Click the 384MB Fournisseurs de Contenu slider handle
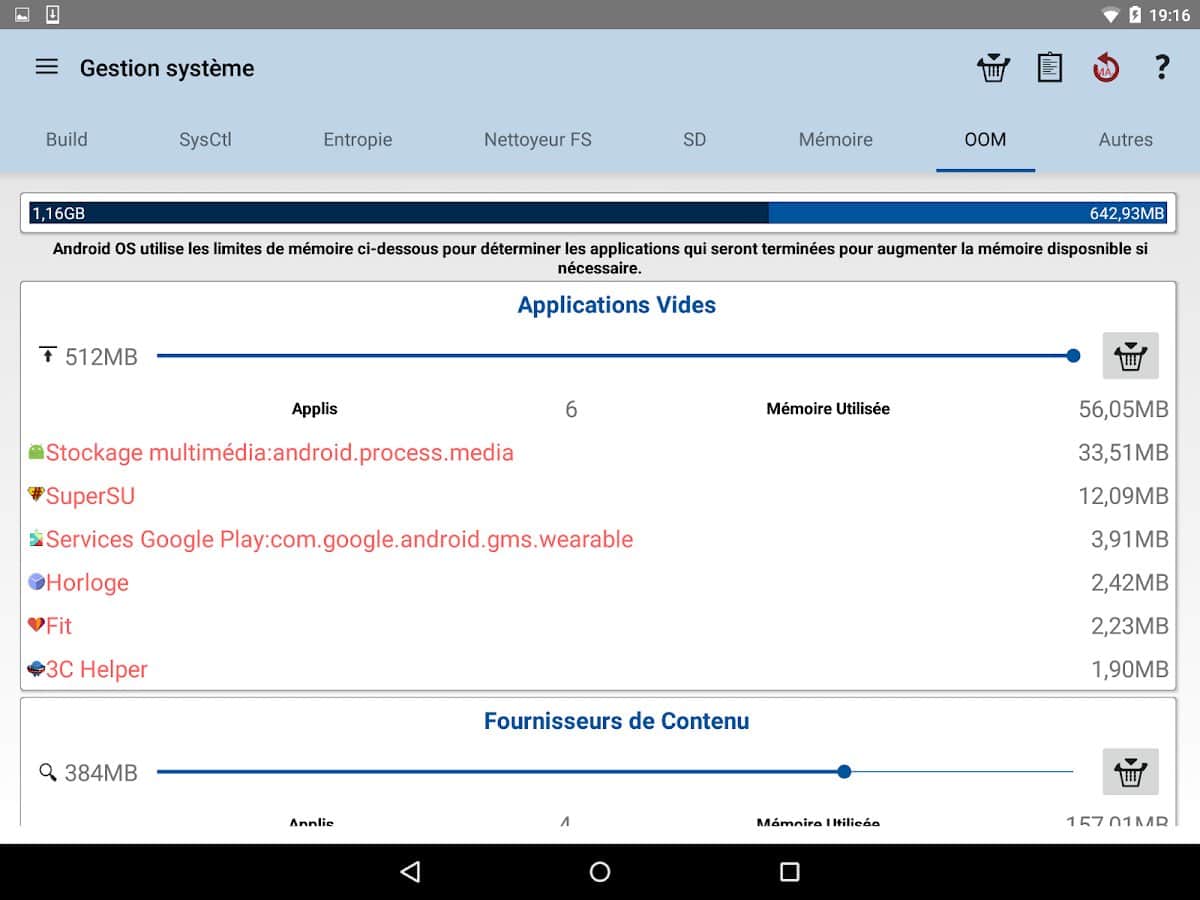 844,772
